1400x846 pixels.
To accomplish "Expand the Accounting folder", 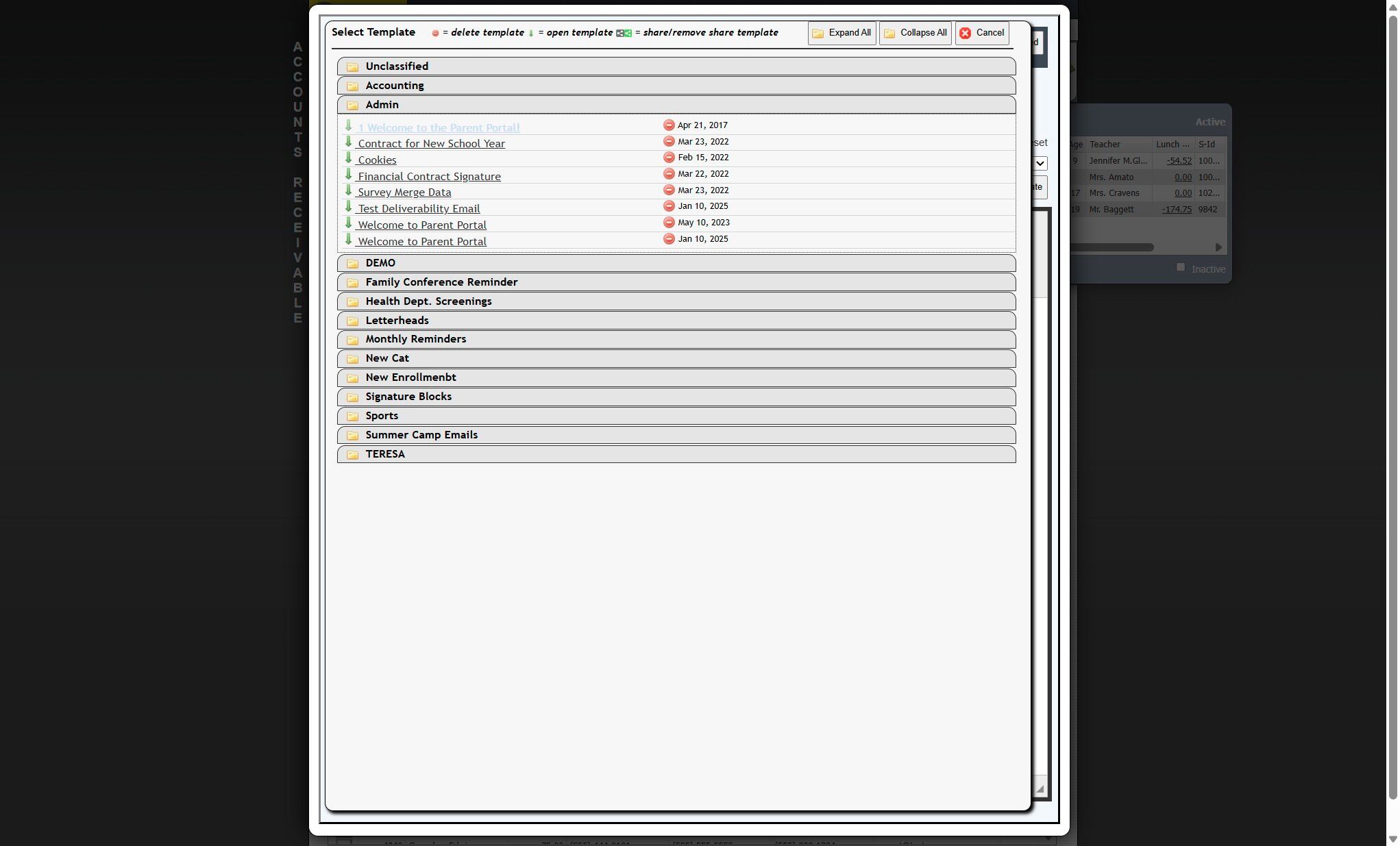I will [x=395, y=86].
